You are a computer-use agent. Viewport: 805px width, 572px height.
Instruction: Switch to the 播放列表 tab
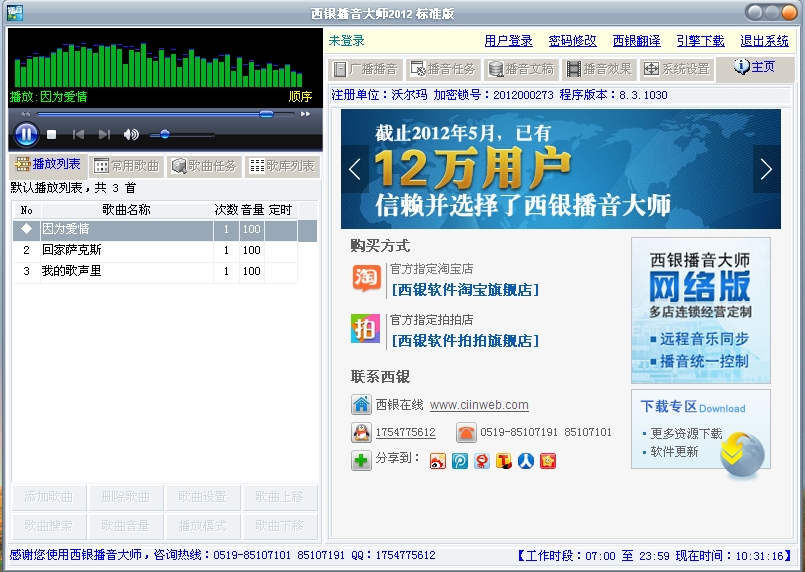tap(48, 164)
